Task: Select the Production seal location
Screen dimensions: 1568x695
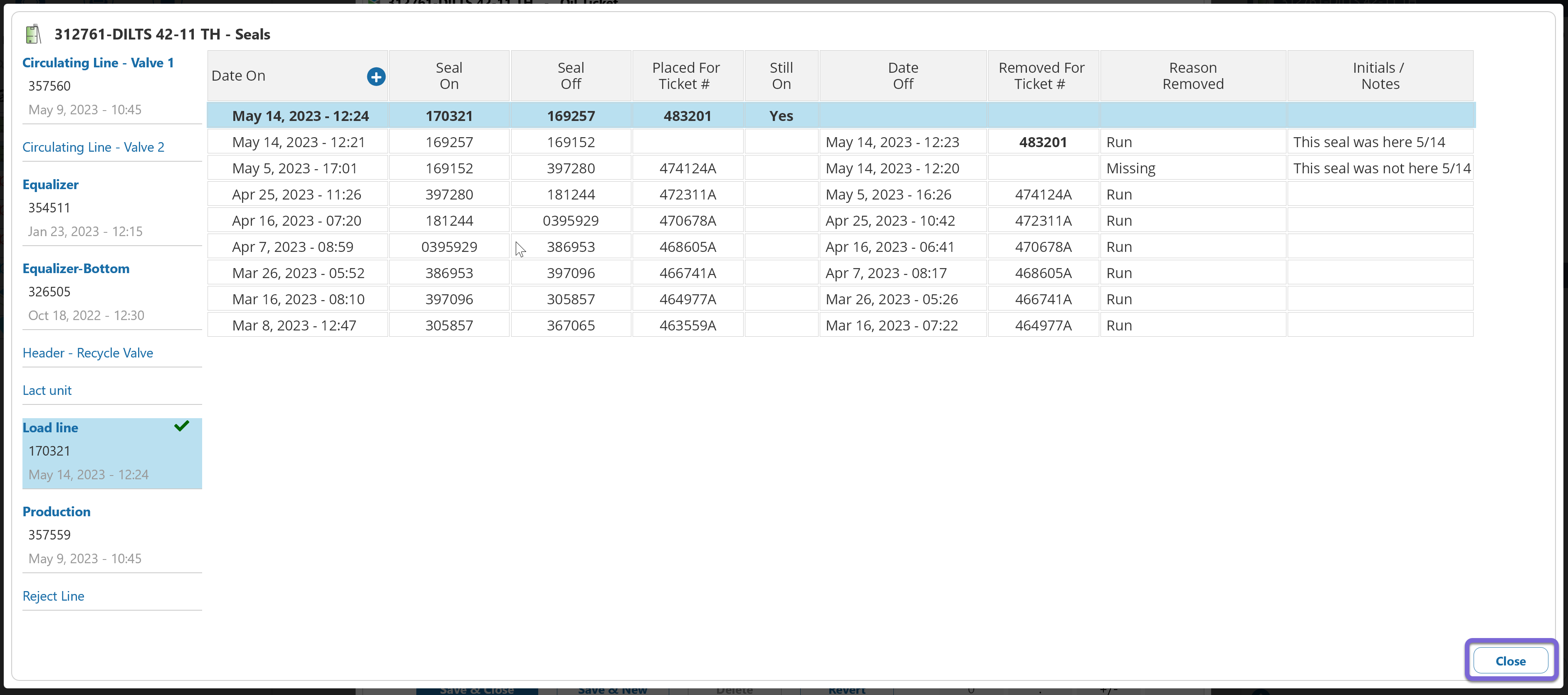Action: tap(57, 511)
